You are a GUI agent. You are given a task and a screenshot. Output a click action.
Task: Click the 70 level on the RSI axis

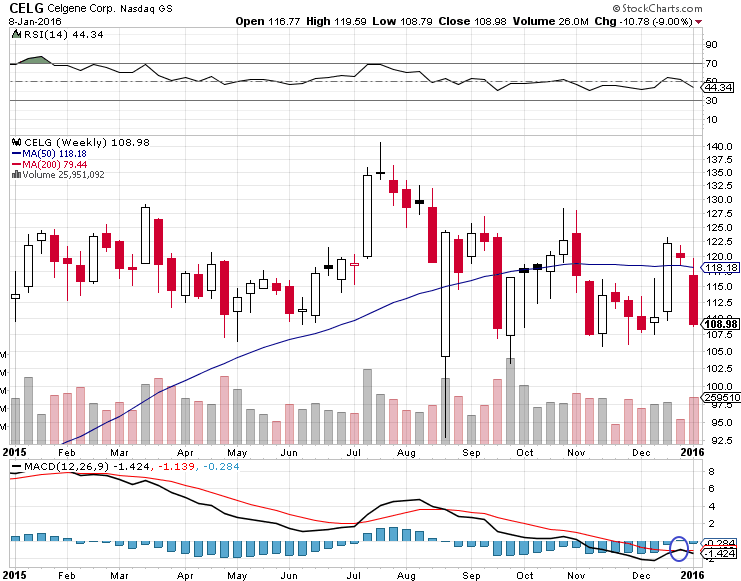tap(711, 63)
